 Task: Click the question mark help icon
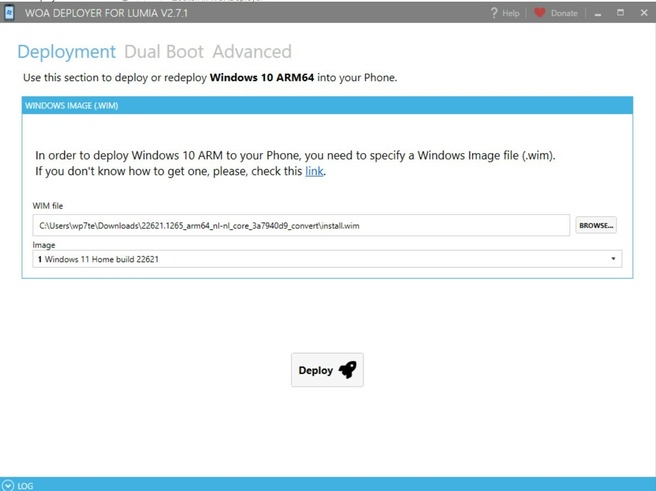tap(494, 13)
